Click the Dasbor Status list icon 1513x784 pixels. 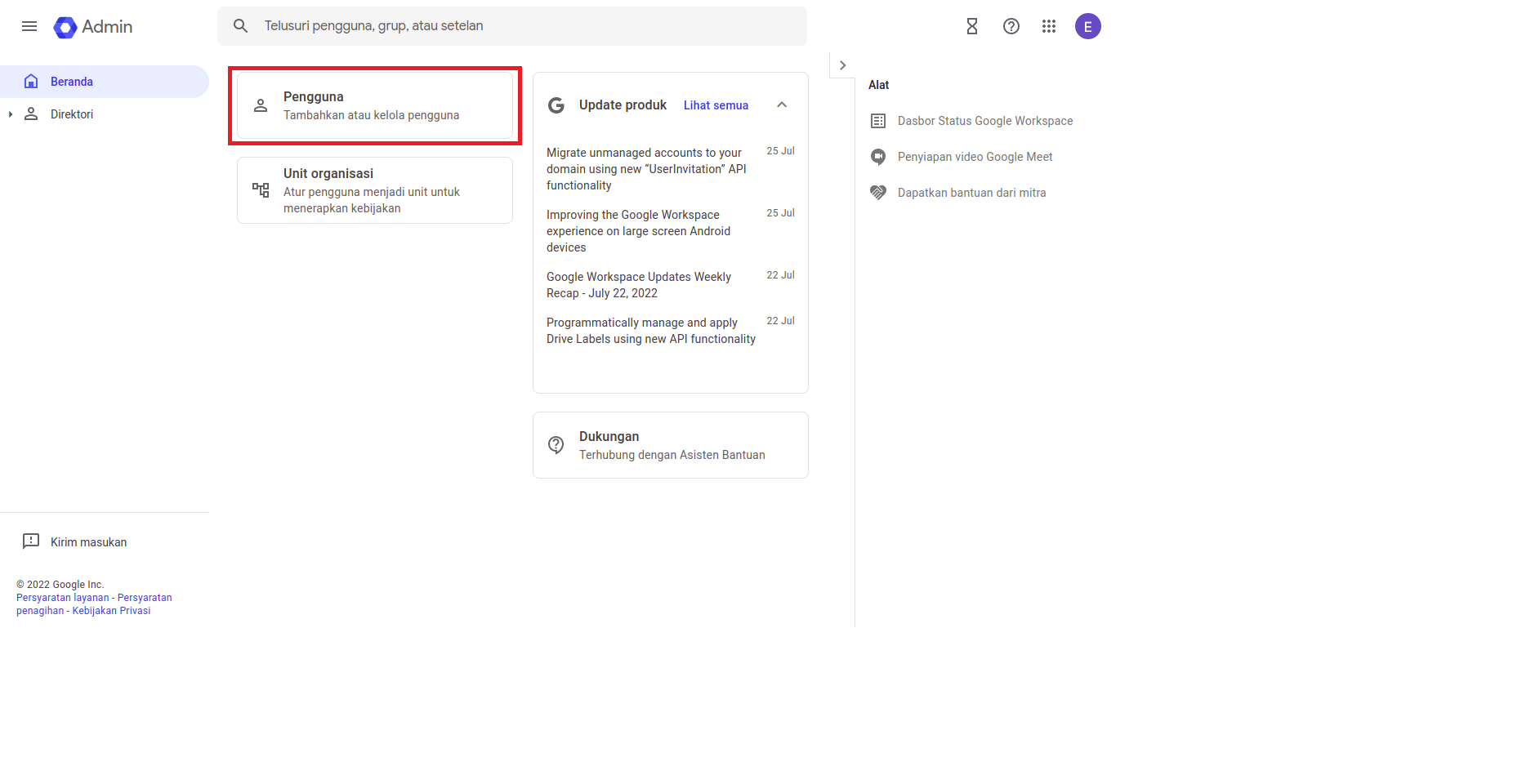pos(878,121)
